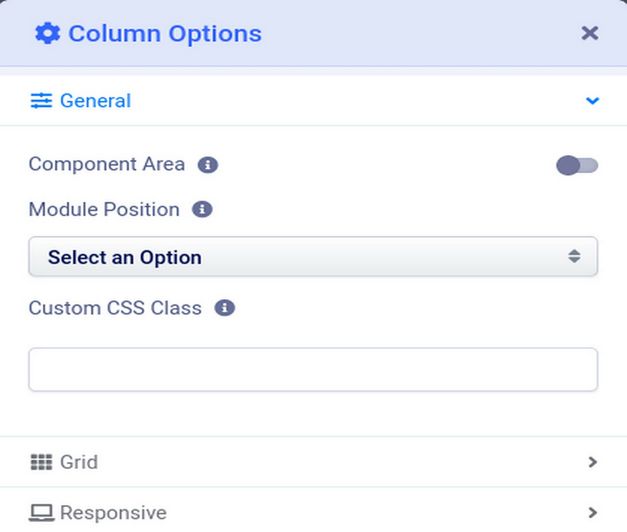The width and height of the screenshot is (627, 532).
Task: Collapse the General section using its chevron
Action: tap(593, 101)
